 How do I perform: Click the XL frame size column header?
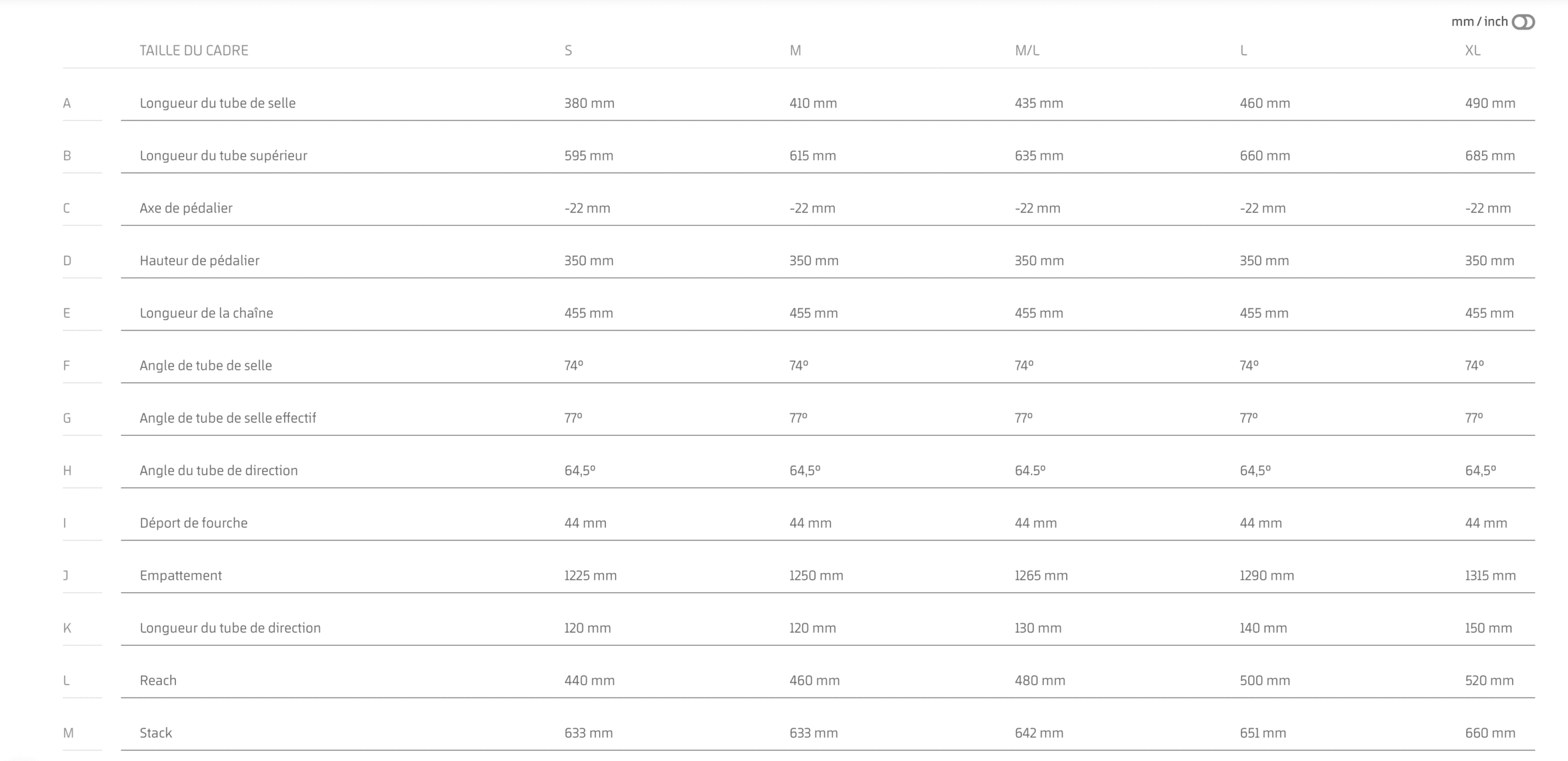point(1472,51)
